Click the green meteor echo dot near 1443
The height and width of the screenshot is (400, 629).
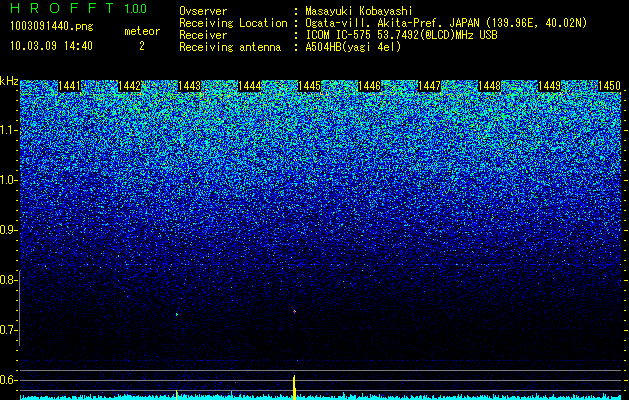pos(177,314)
